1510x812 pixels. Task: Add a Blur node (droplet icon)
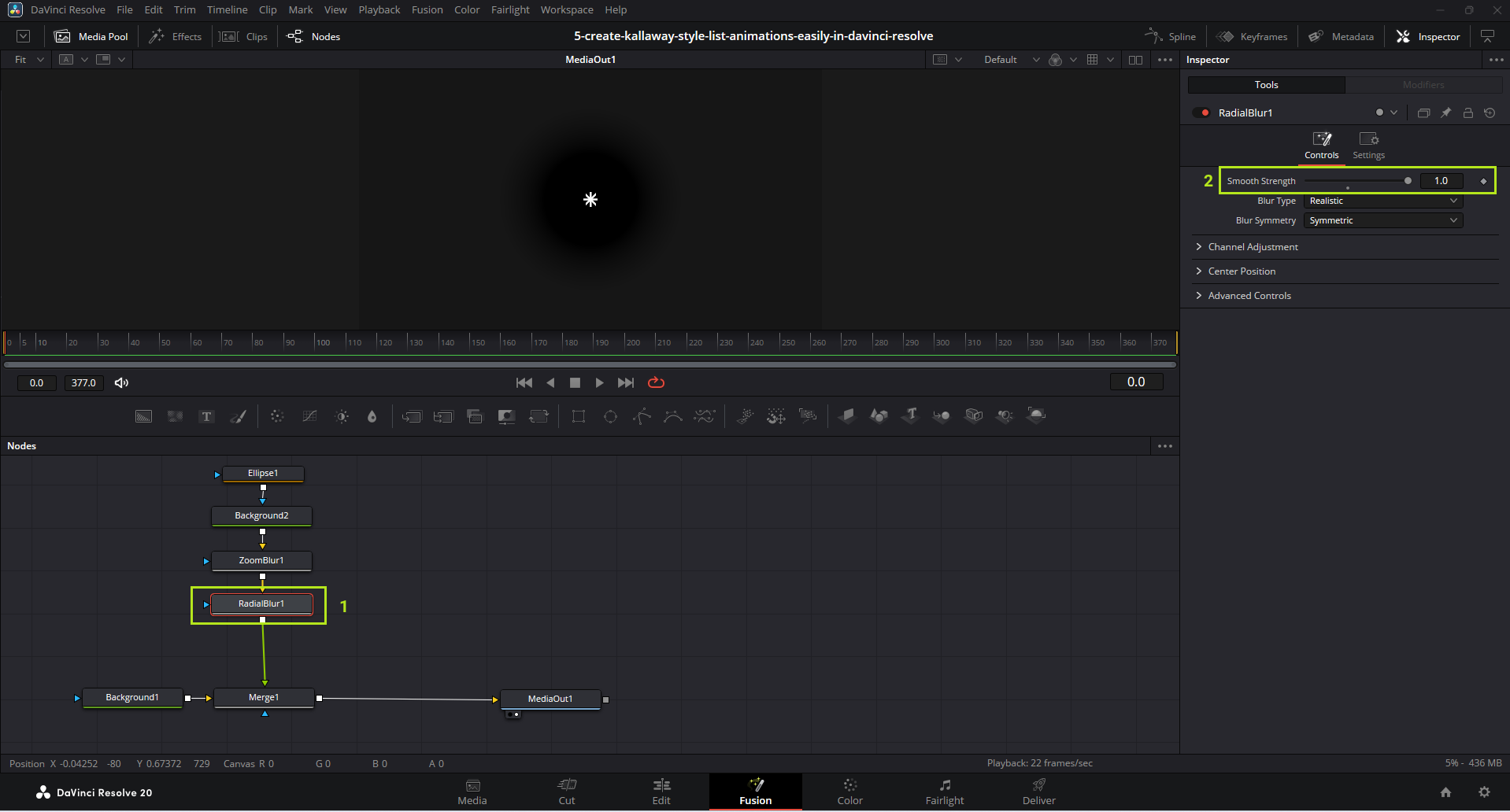click(x=372, y=416)
